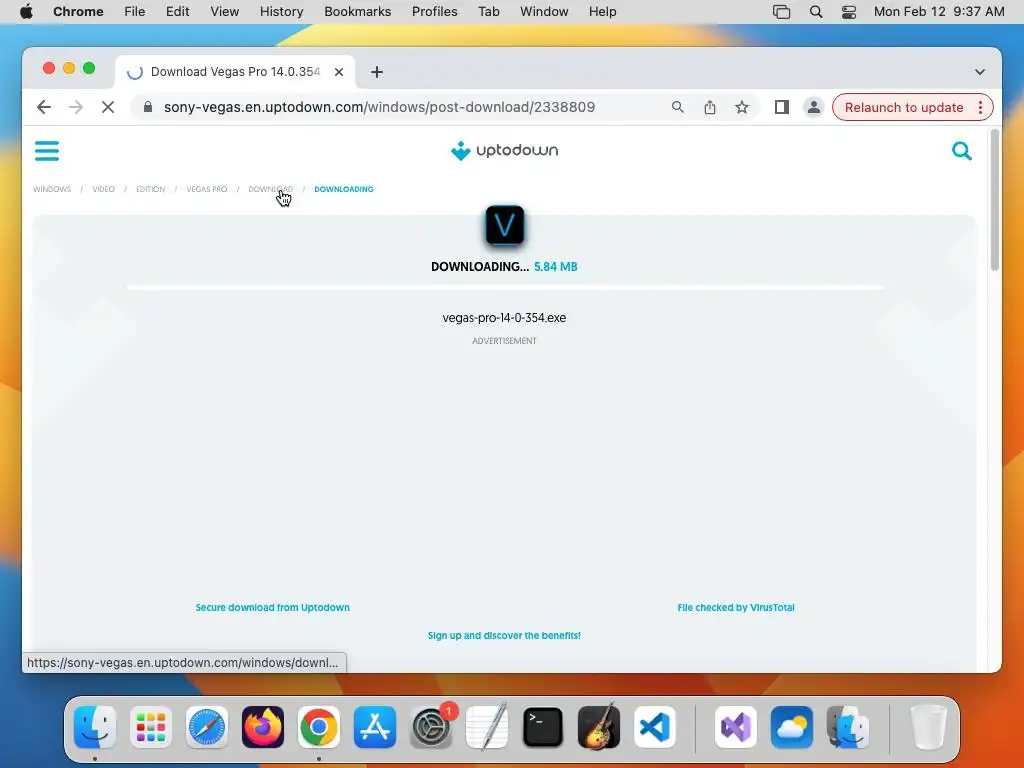1024x768 pixels.
Task: Click the vegas-pro-14-0-354.exe filename
Action: (x=504, y=318)
